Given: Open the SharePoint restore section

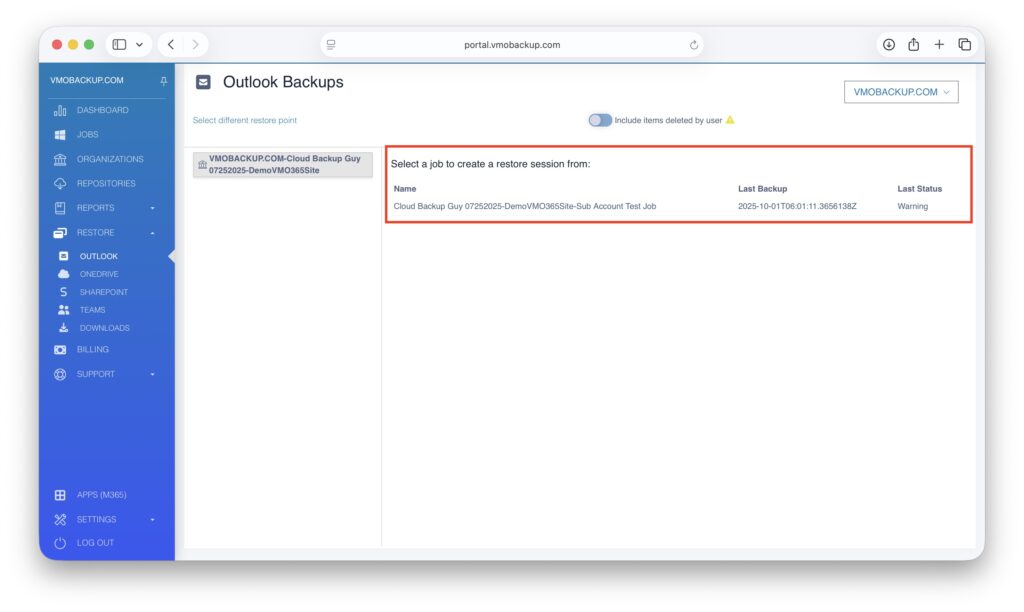Looking at the screenshot, I should (103, 292).
